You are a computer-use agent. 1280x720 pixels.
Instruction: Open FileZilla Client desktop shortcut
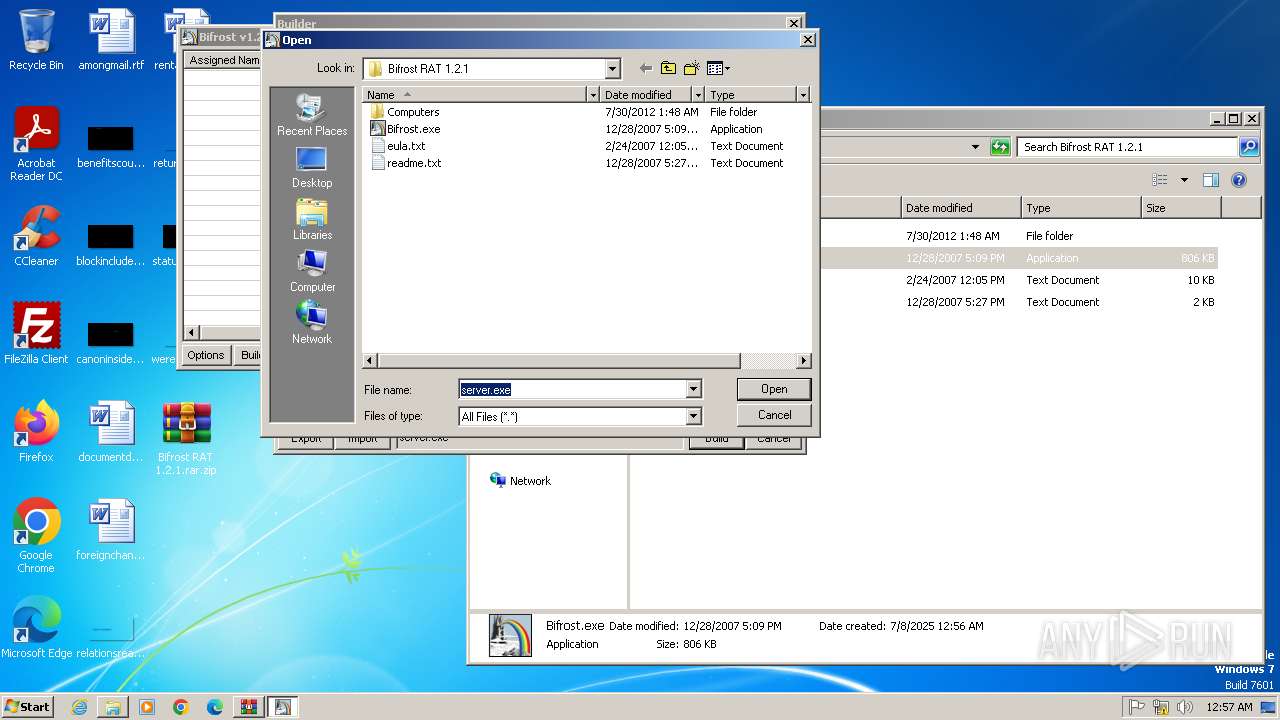click(x=36, y=334)
